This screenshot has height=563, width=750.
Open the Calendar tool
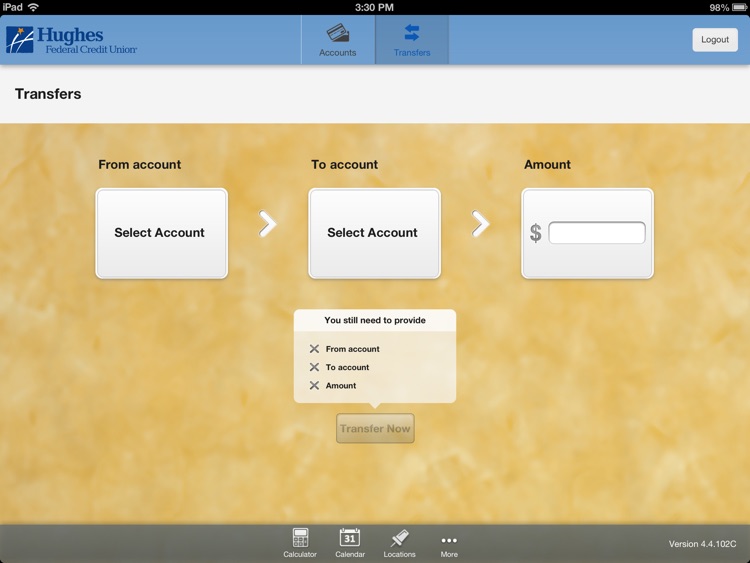pyautogui.click(x=350, y=543)
